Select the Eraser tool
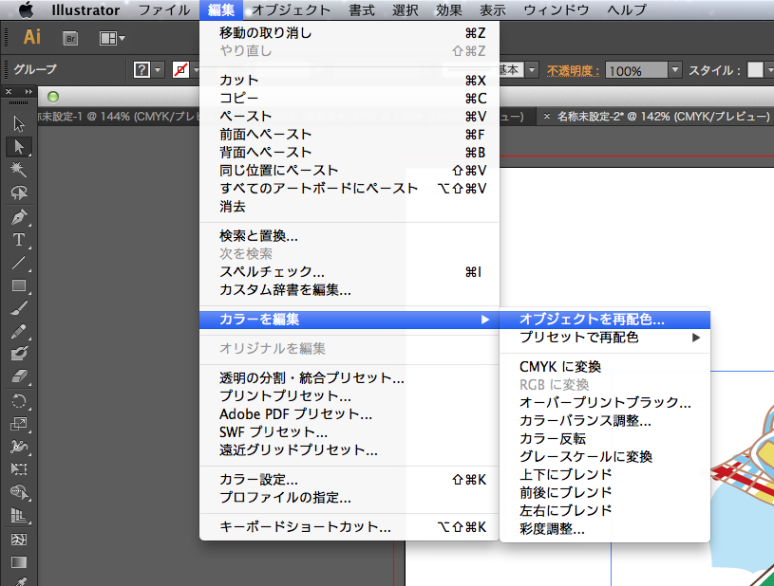774x586 pixels. [19, 376]
